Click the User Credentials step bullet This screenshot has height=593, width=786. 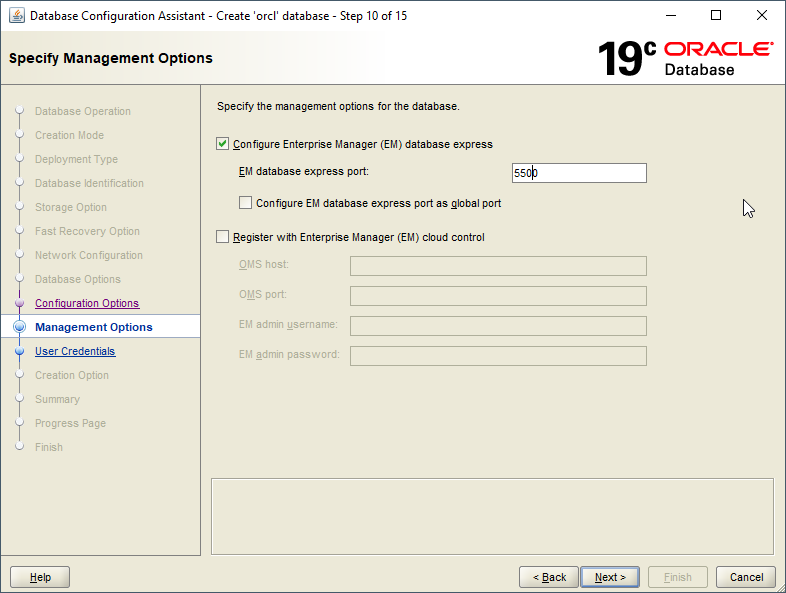coord(19,351)
